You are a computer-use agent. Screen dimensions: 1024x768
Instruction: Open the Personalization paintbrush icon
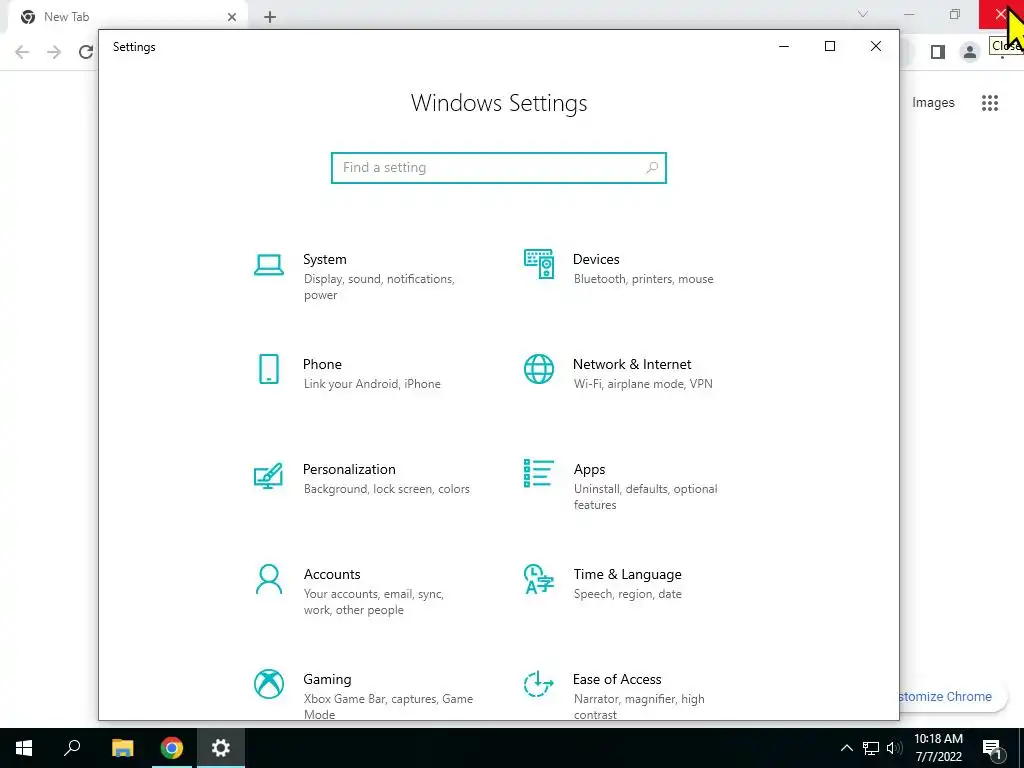pyautogui.click(x=268, y=475)
